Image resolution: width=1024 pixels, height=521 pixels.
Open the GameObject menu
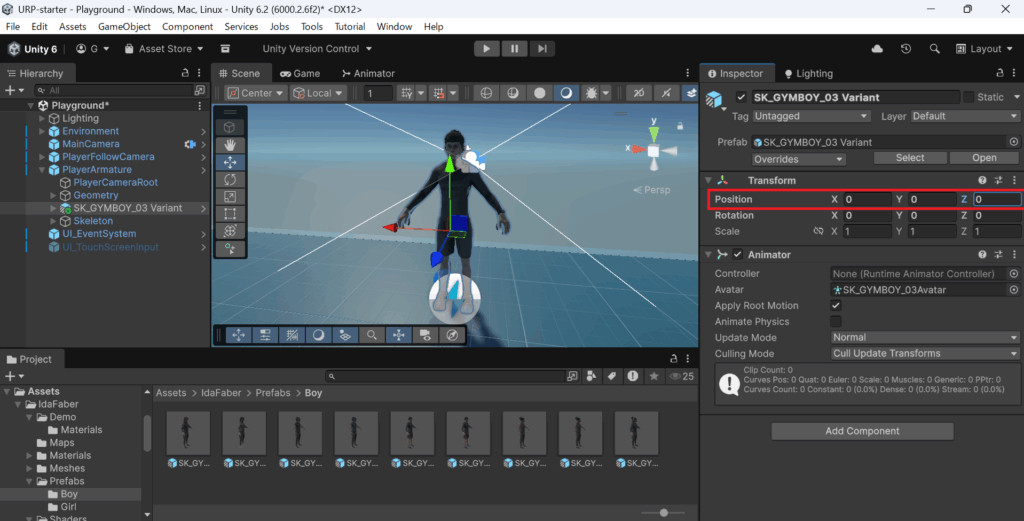pyautogui.click(x=123, y=26)
